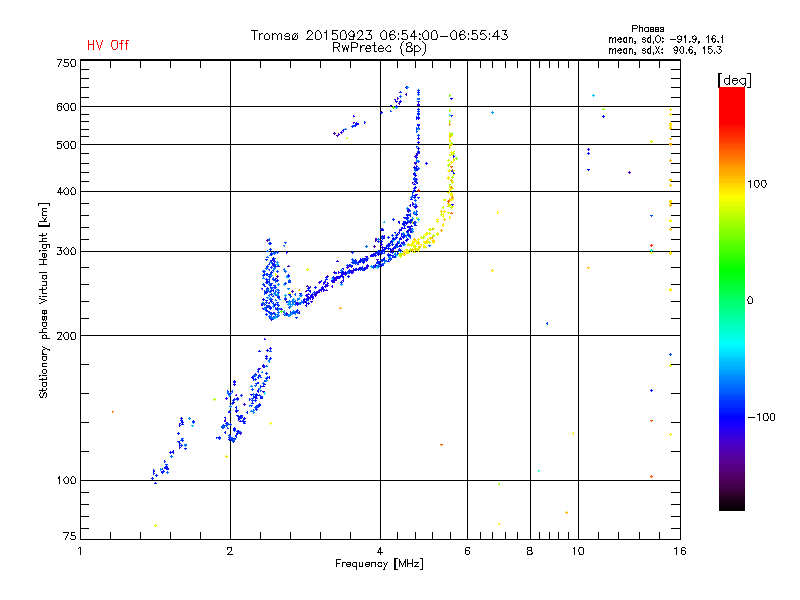Click the colorbar "-100" tick label
This screenshot has width=800, height=600.
point(761,417)
